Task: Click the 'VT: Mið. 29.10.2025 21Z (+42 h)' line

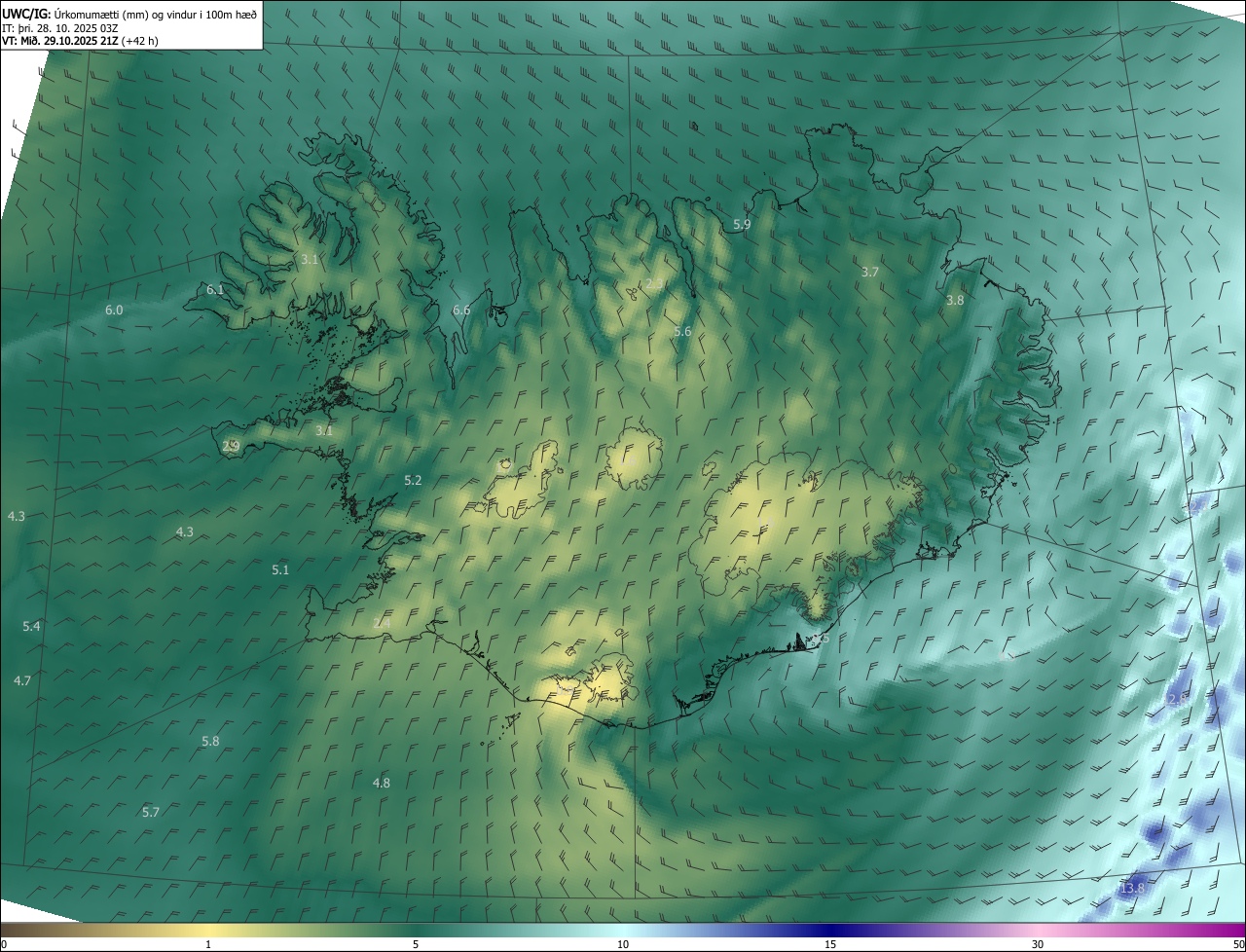Action: [x=80, y=41]
